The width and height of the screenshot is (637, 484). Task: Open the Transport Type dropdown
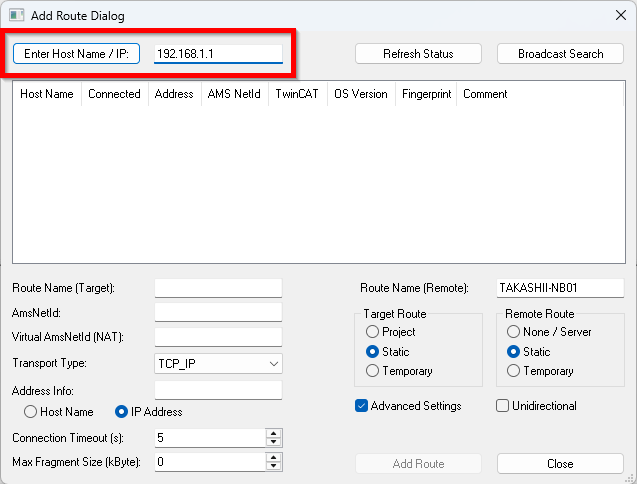[x=218, y=364]
